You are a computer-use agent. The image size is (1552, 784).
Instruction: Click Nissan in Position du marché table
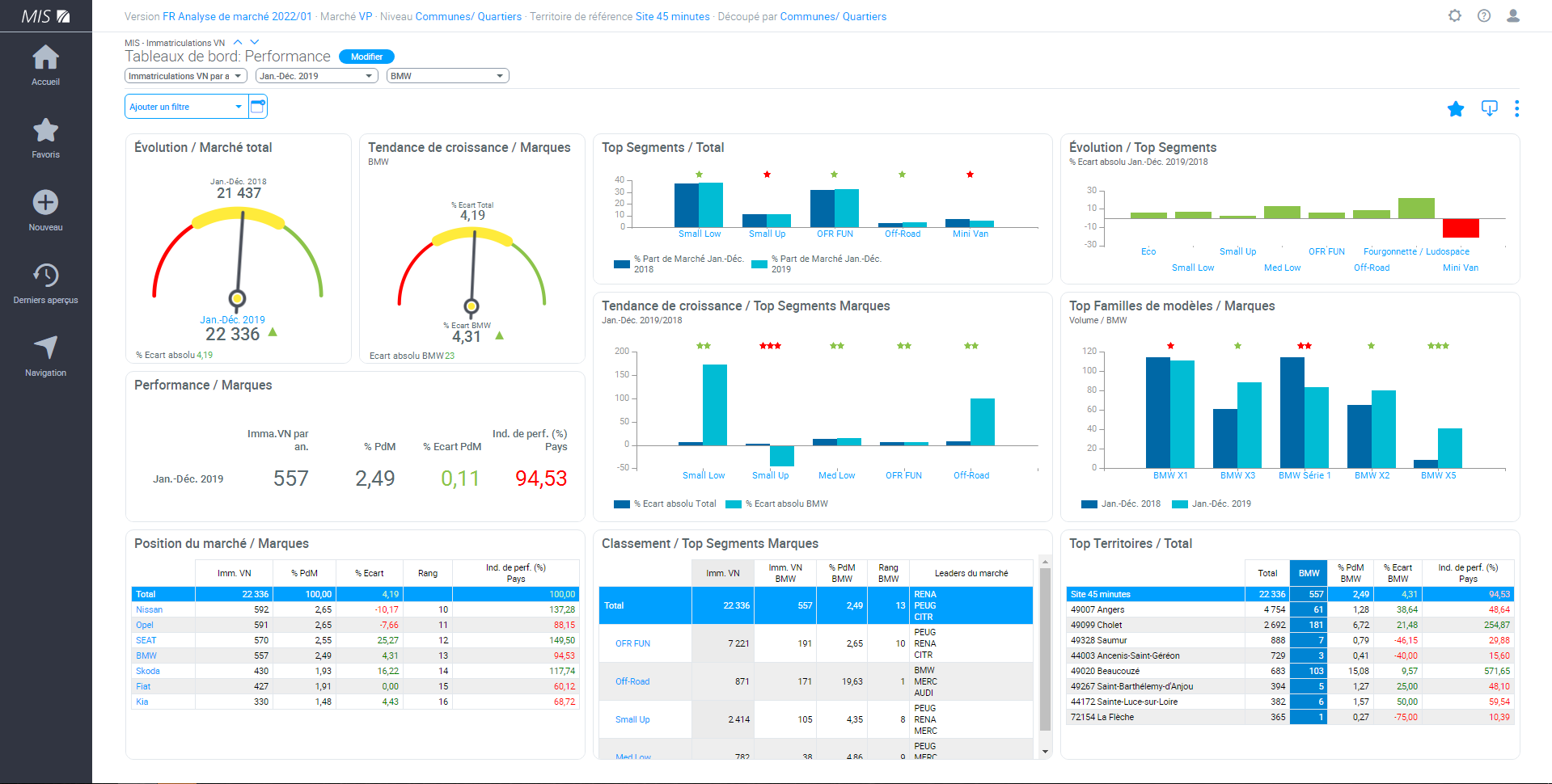149,609
